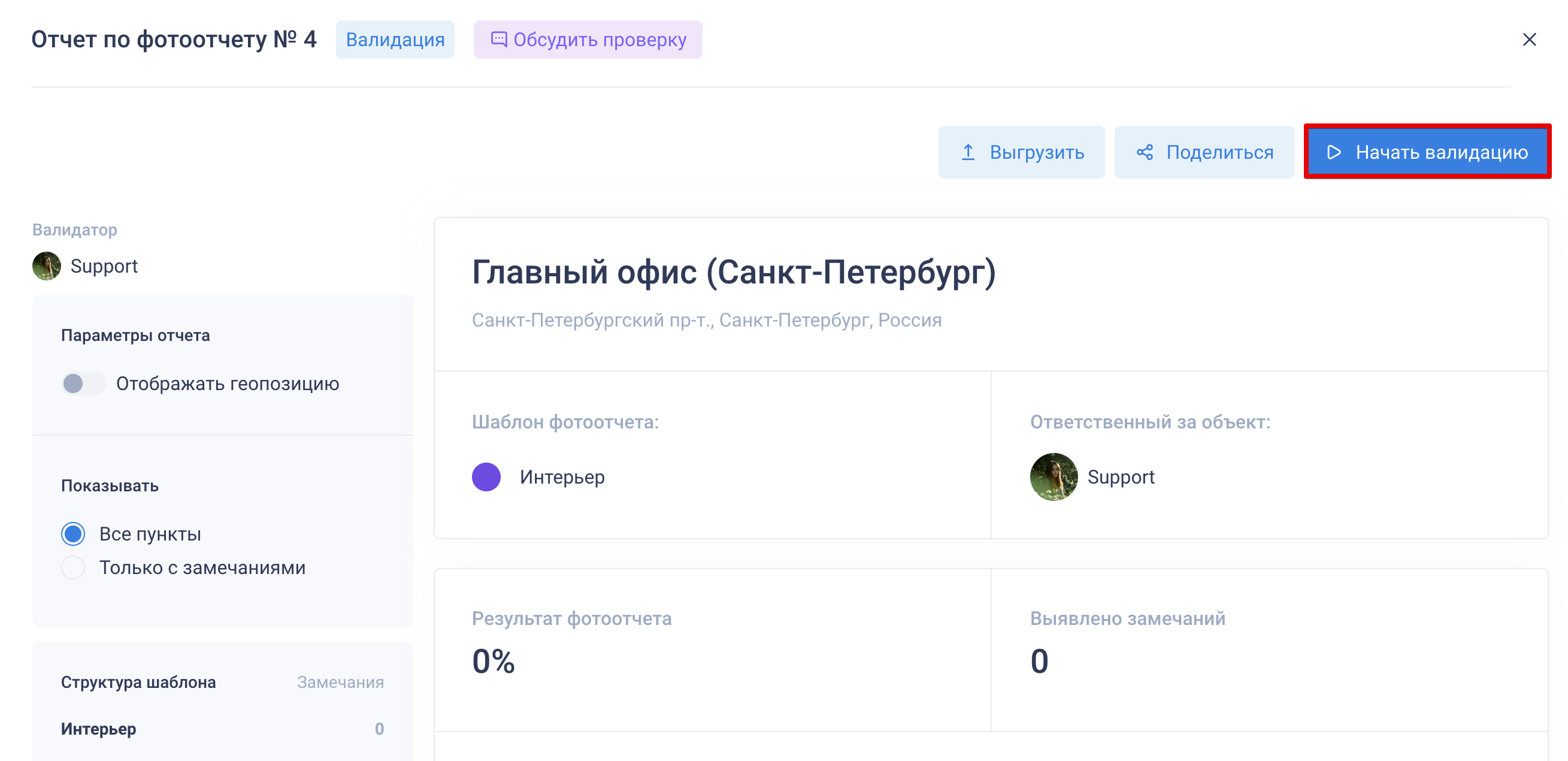The height and width of the screenshot is (761, 1568).
Task: Click the Показывать section heading
Action: 110,486
